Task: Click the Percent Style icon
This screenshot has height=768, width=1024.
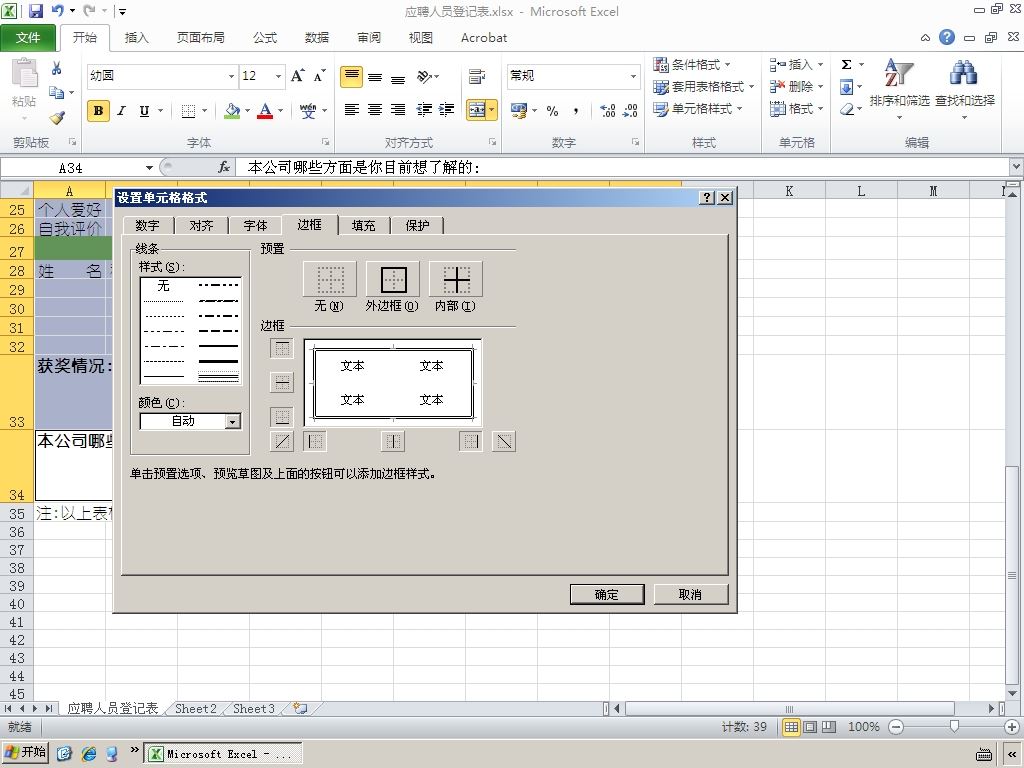Action: (x=552, y=111)
